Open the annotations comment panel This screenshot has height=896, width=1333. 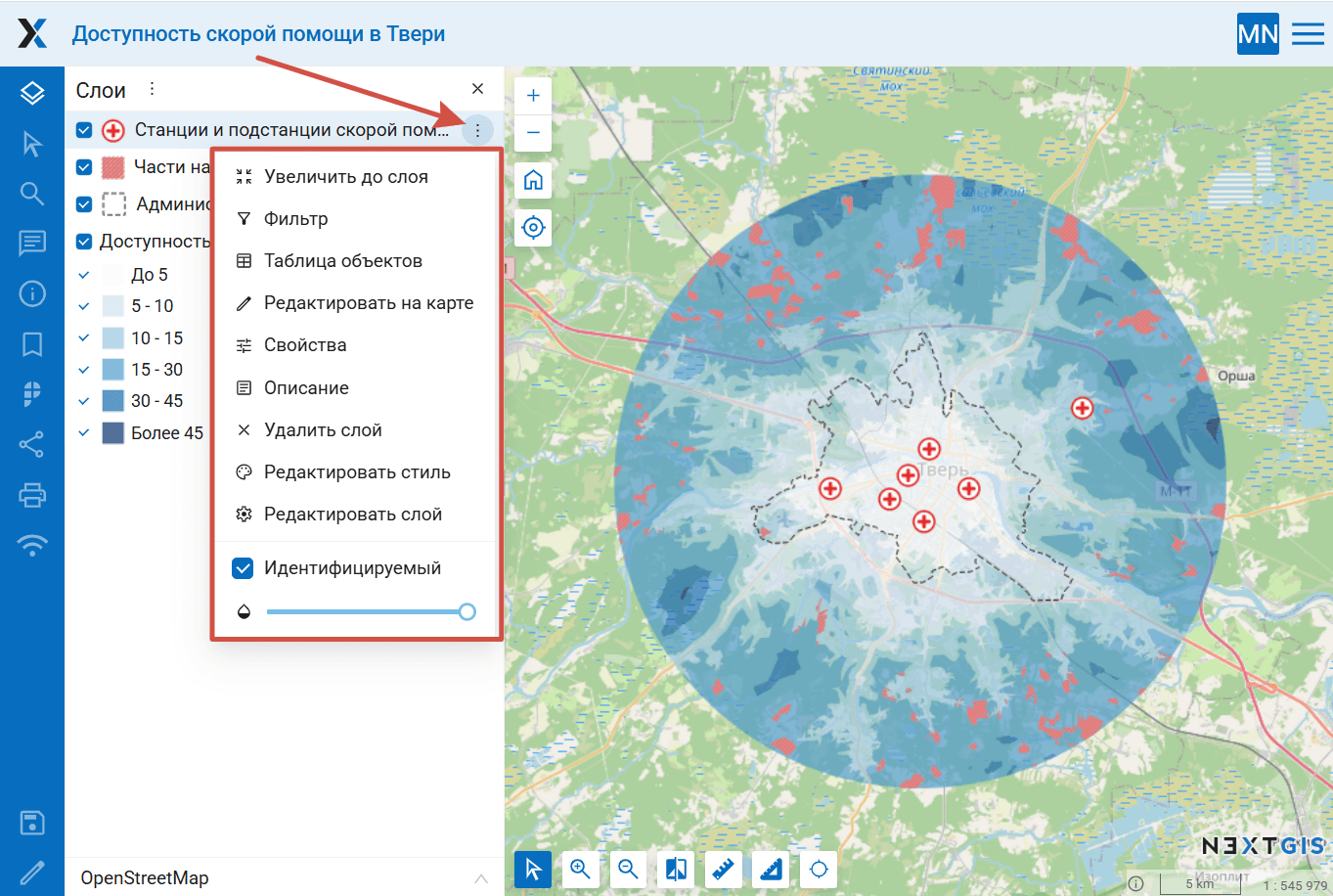[32, 244]
